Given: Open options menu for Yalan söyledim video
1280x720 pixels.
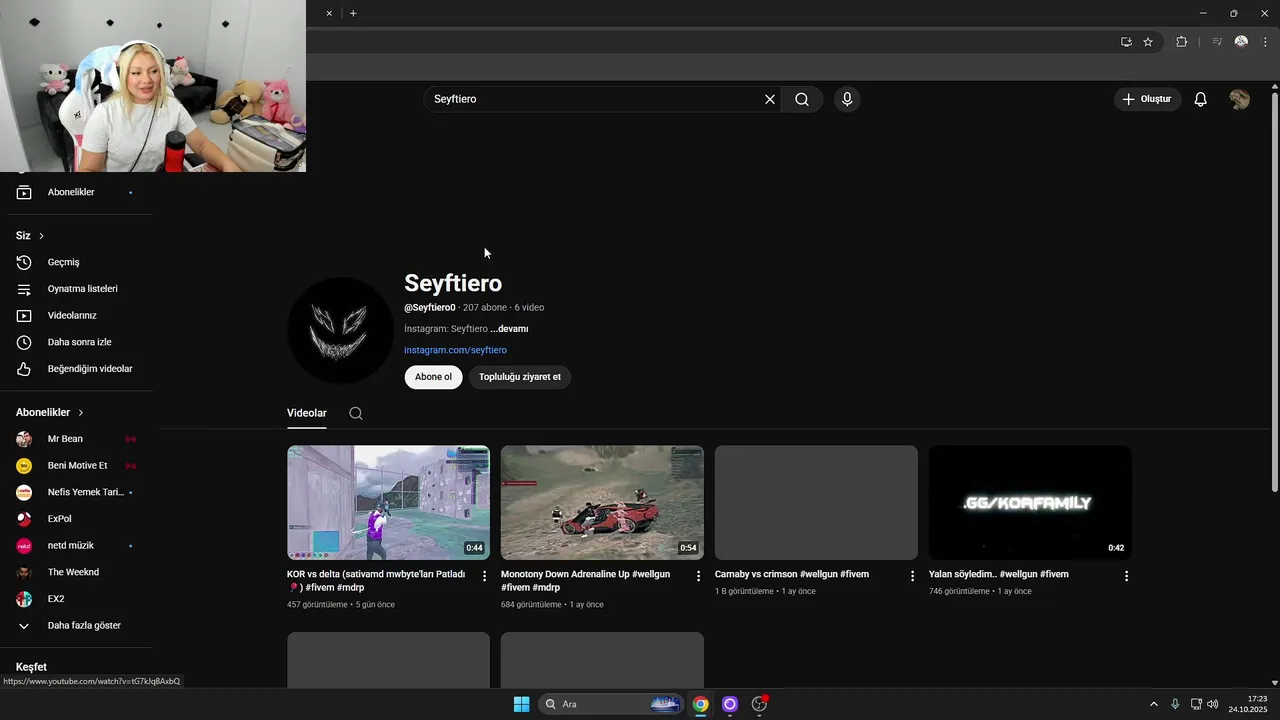Looking at the screenshot, I should tap(1126, 576).
